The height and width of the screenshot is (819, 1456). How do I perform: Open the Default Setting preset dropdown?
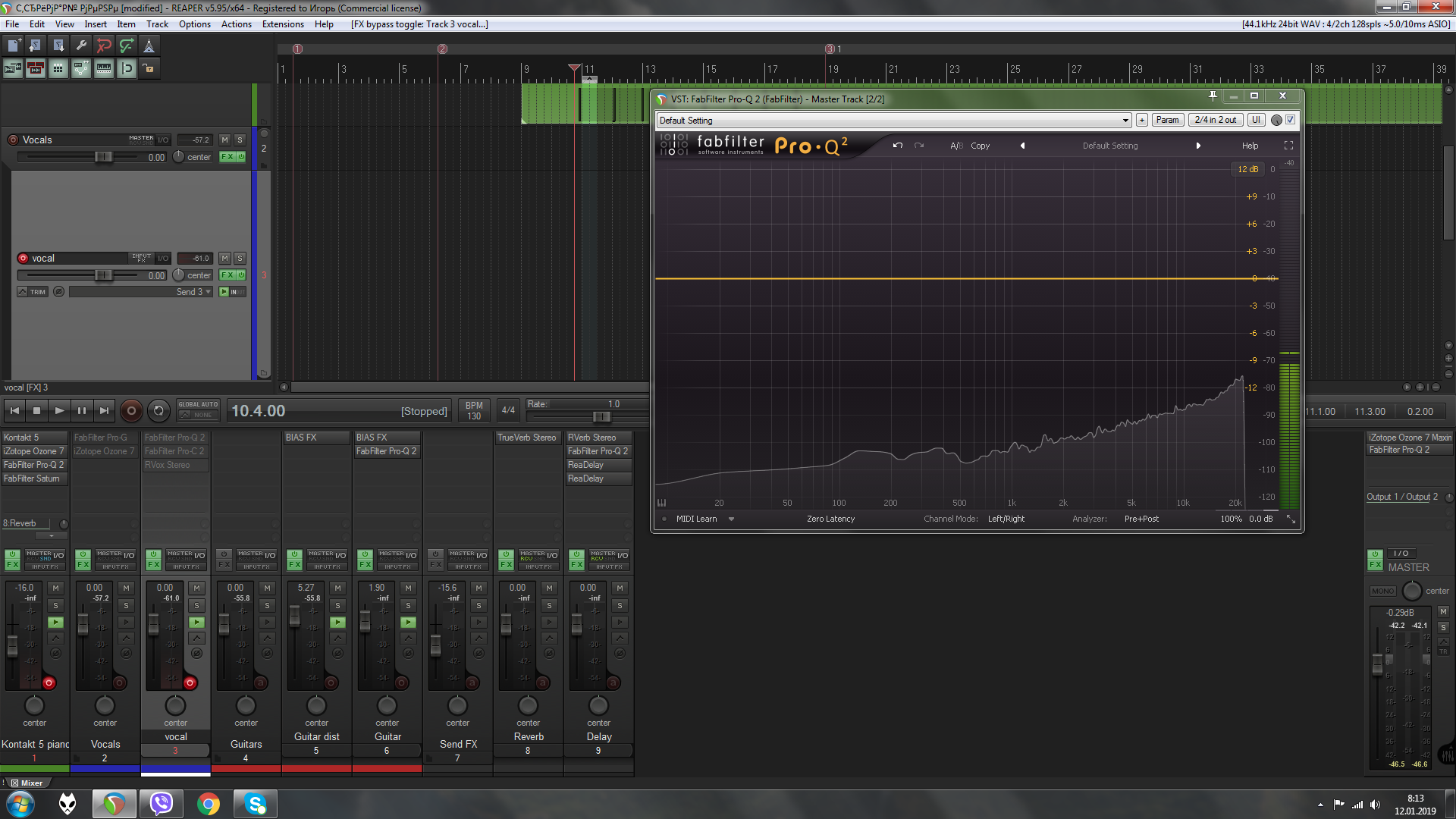point(893,120)
